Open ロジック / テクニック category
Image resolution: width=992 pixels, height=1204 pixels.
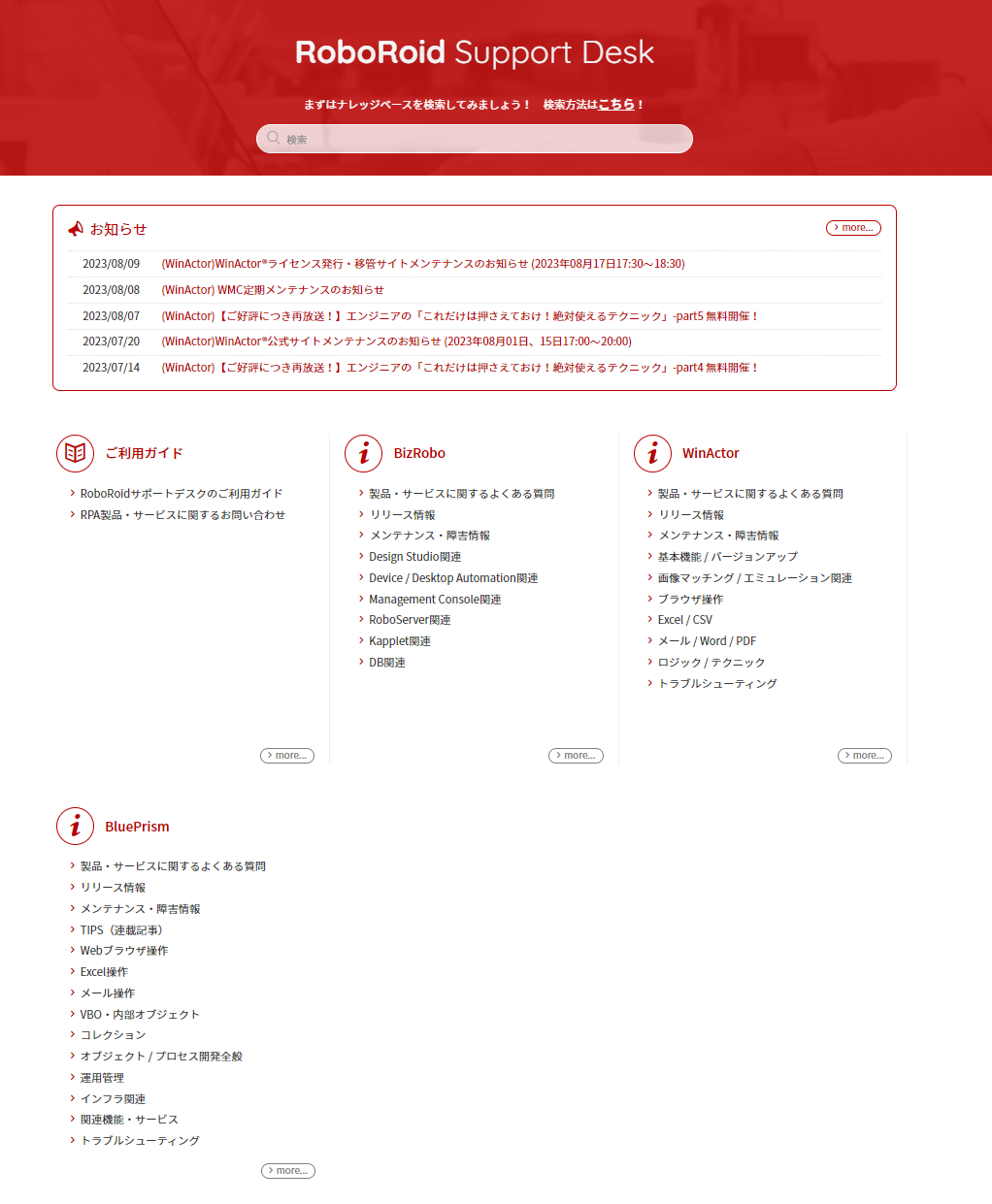click(x=711, y=663)
